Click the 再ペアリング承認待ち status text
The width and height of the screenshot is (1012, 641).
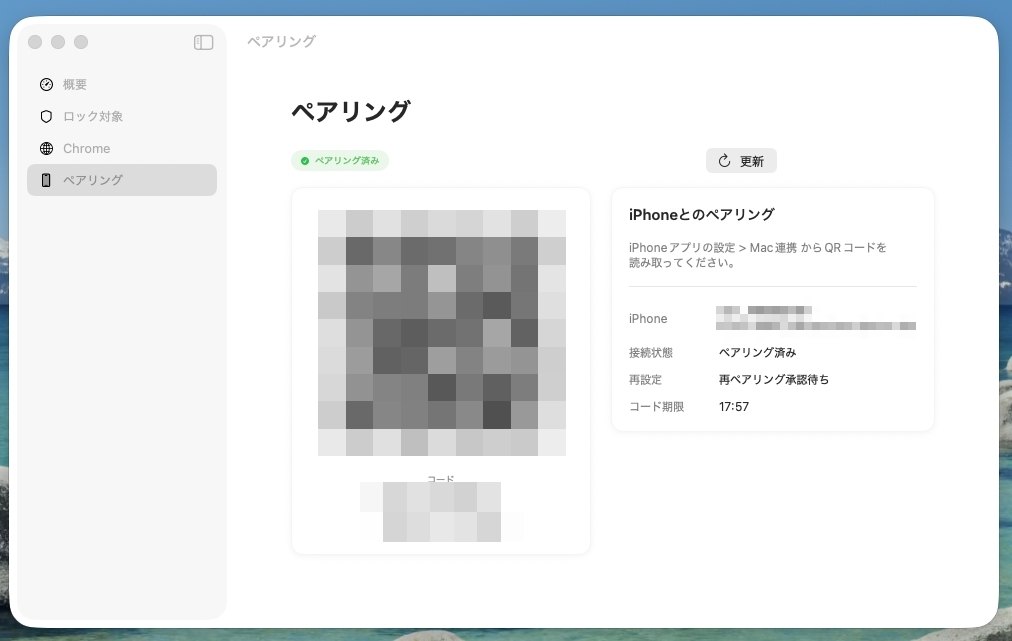774,380
